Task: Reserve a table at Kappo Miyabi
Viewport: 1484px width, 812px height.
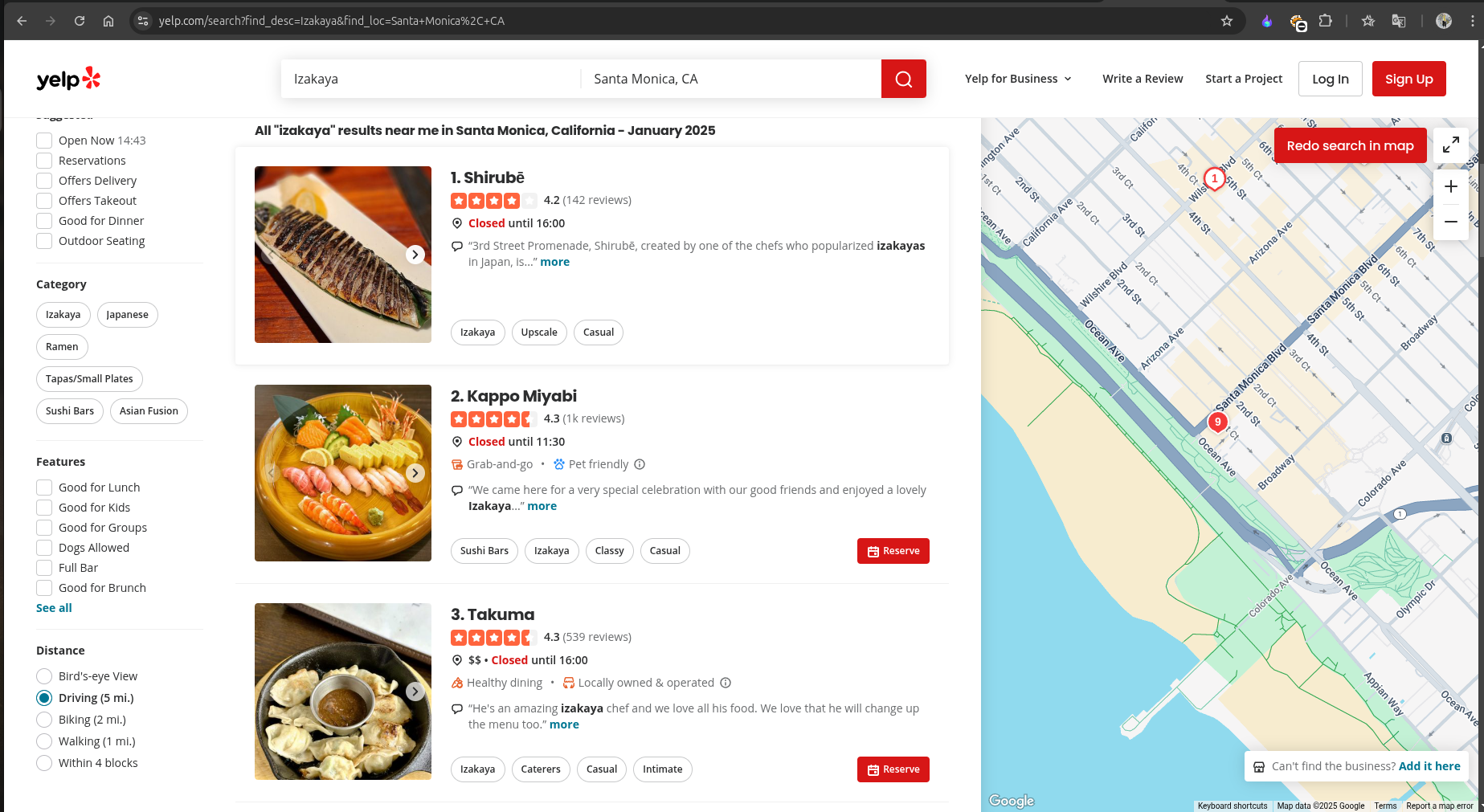Action: point(893,551)
